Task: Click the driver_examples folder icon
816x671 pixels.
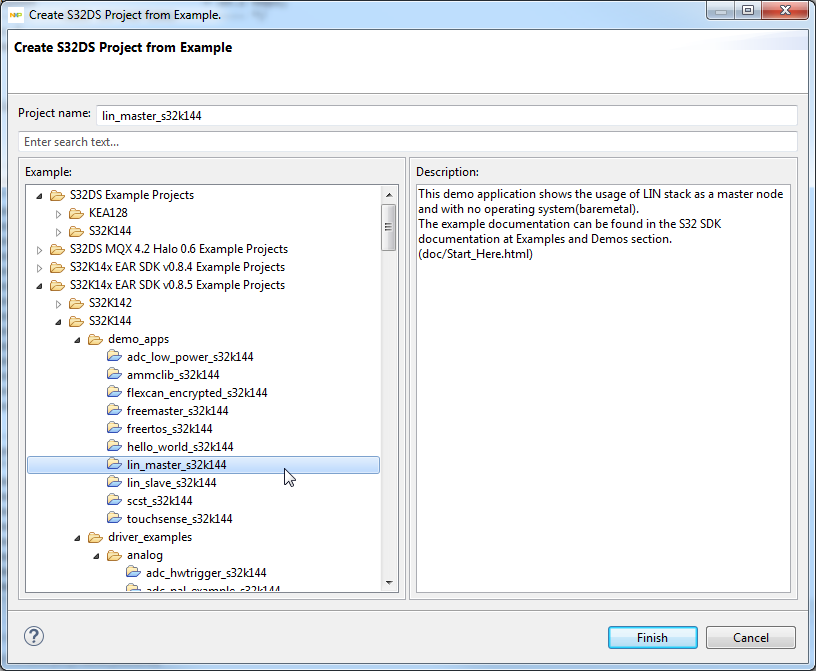Action: (x=95, y=537)
